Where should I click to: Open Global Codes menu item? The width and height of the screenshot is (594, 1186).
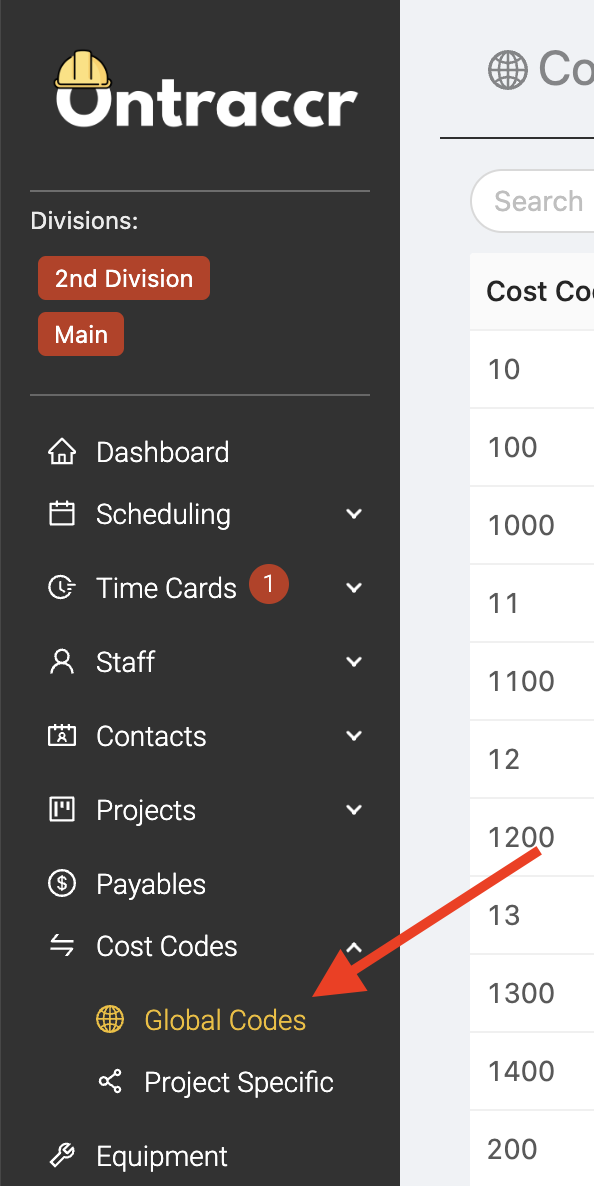tap(225, 1020)
